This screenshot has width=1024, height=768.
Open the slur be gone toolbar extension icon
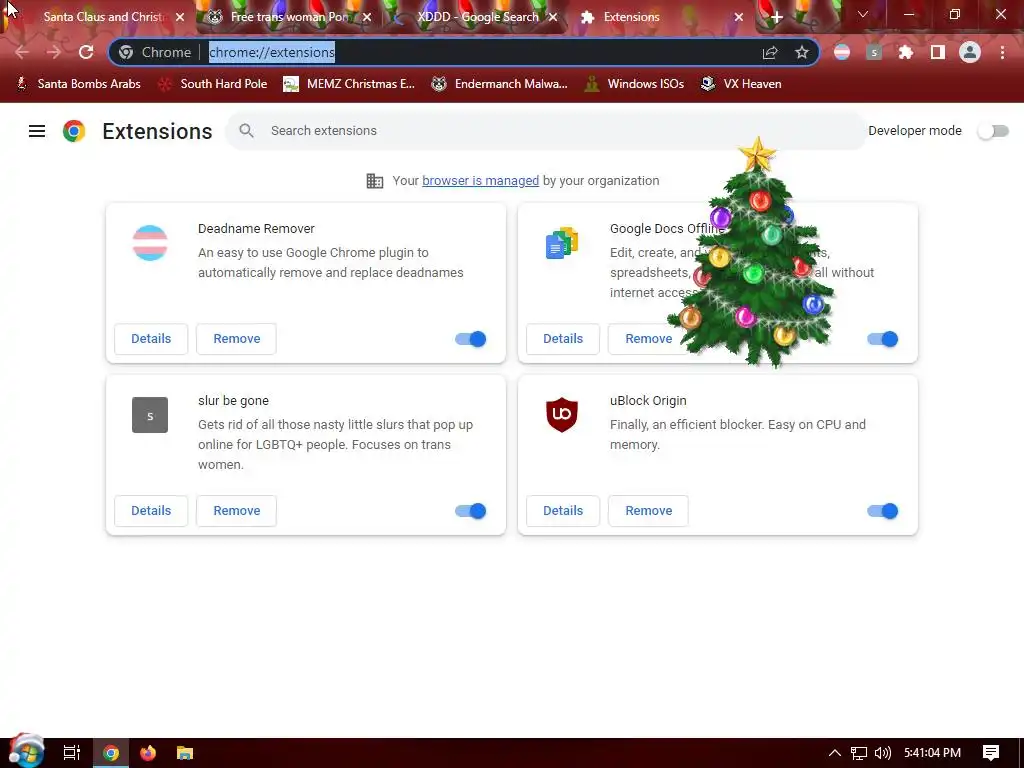click(874, 52)
